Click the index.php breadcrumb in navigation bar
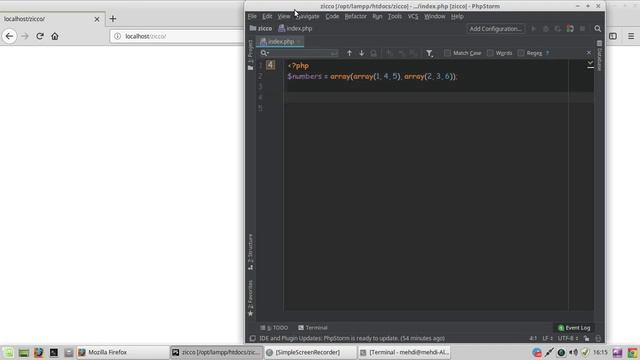Screen dimensions: 640x360 (295, 29)
